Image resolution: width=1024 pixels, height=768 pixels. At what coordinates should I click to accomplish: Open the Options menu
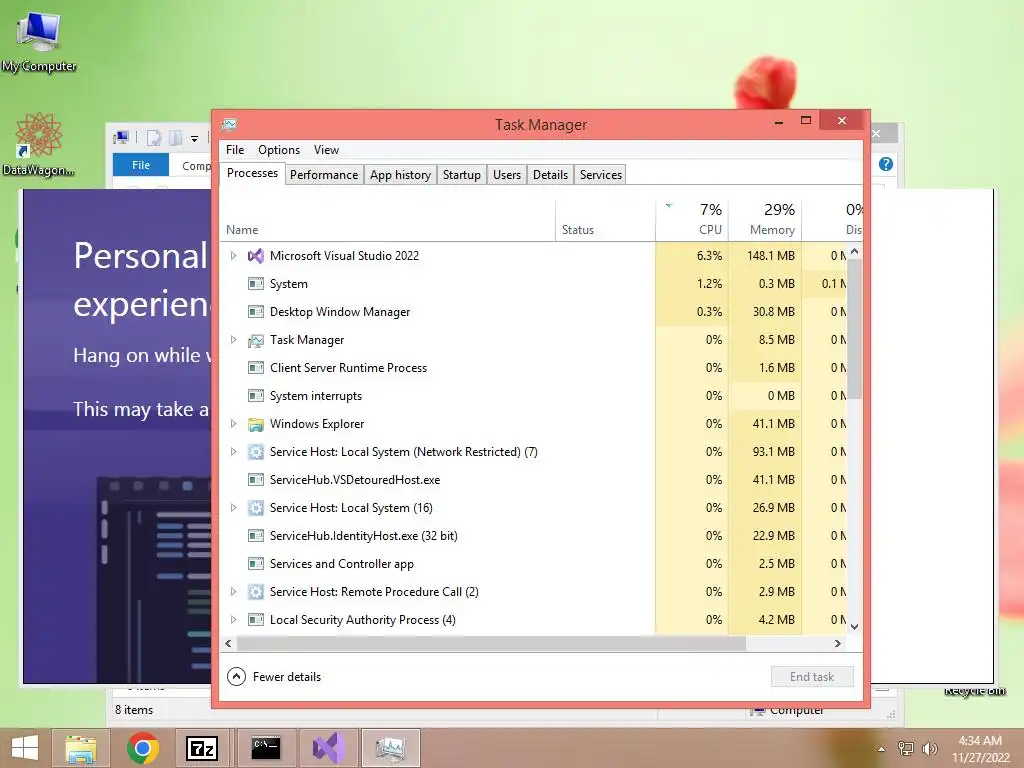[279, 150]
